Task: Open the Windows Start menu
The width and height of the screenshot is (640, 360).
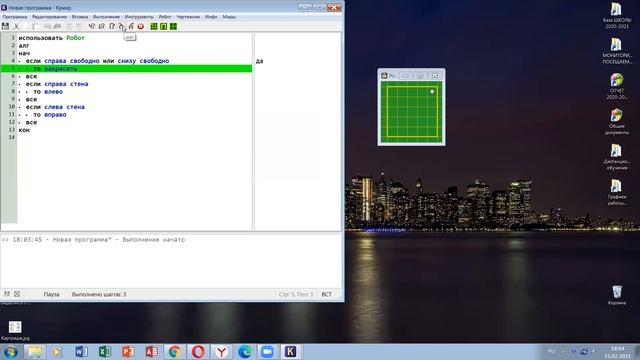Action: [11, 352]
